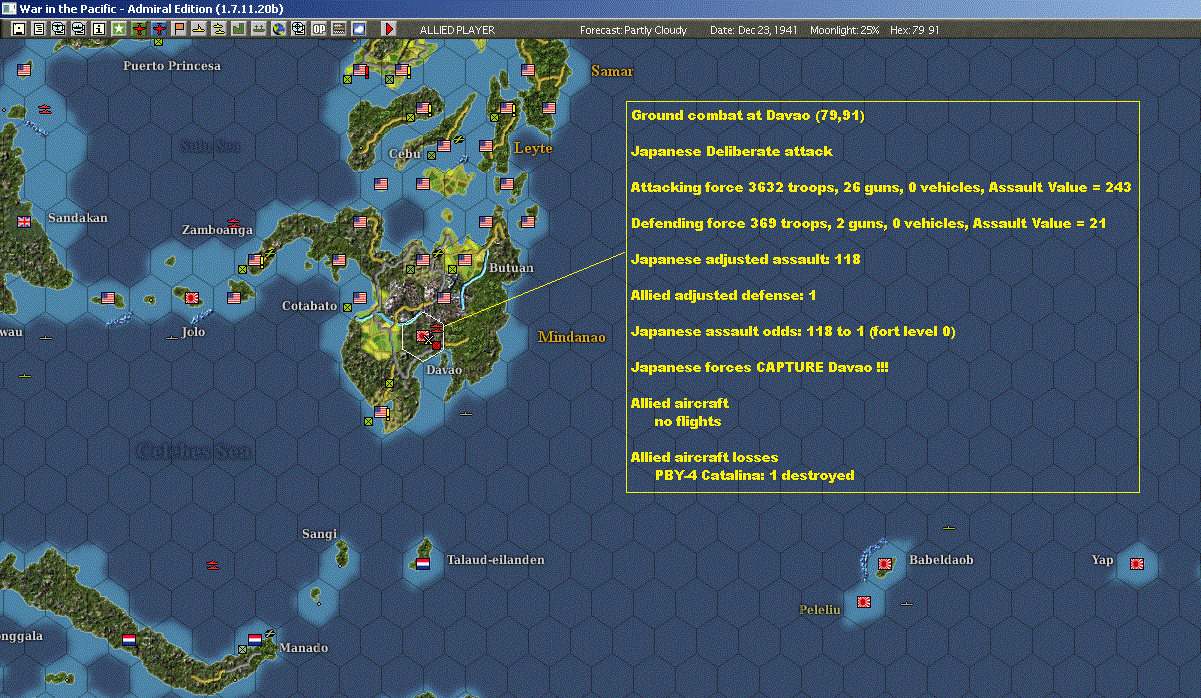The height and width of the screenshot is (698, 1201).
Task: Select the US flag near Puerto Princesa
Action: (x=24, y=69)
